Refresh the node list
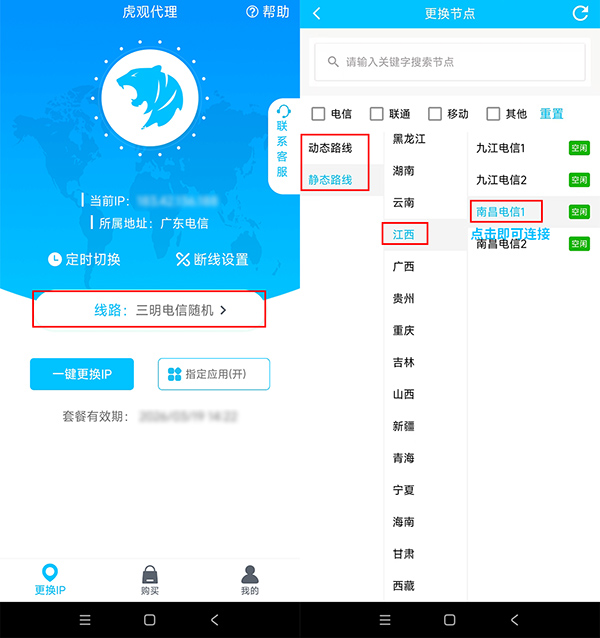Viewport: 600px width, 638px height. click(x=580, y=13)
